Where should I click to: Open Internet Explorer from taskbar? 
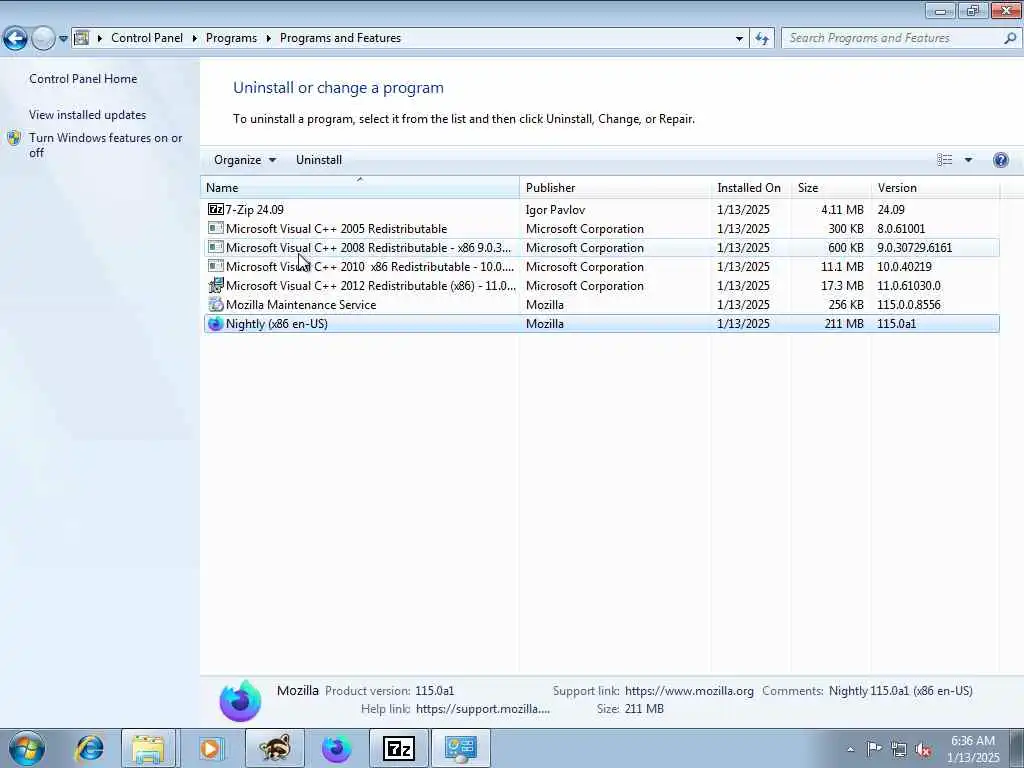pyautogui.click(x=89, y=748)
